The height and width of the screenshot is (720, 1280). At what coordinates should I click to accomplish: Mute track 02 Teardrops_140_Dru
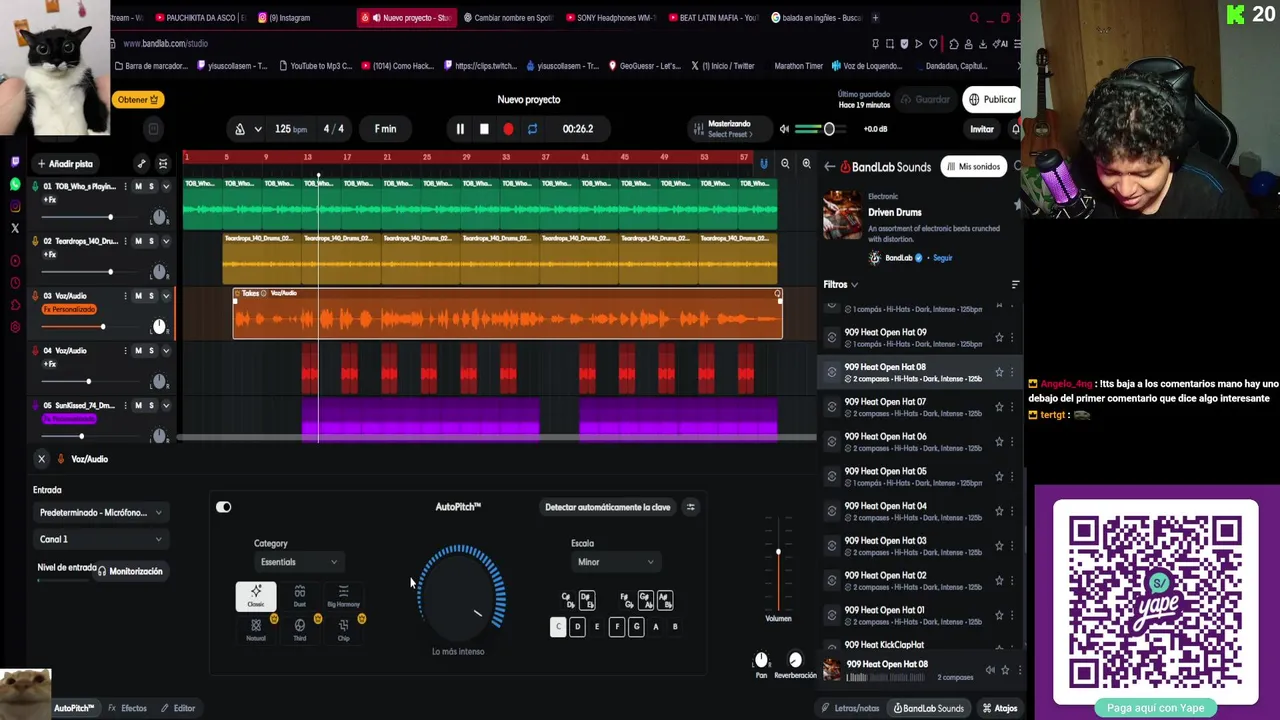(x=138, y=241)
